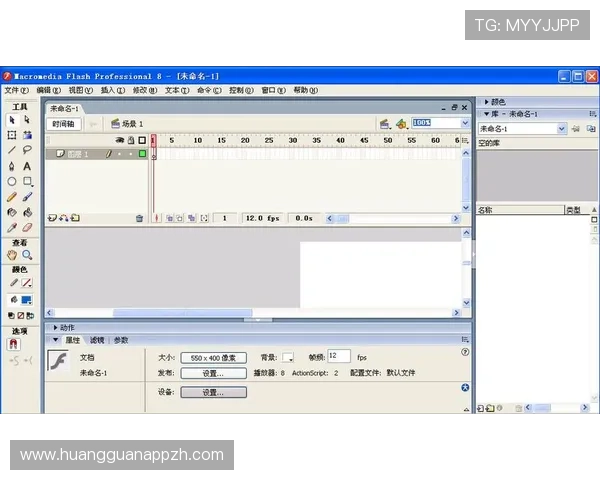Expand the 颜色 panel
Image resolution: width=600 pixels, height=480 pixels.
click(486, 102)
